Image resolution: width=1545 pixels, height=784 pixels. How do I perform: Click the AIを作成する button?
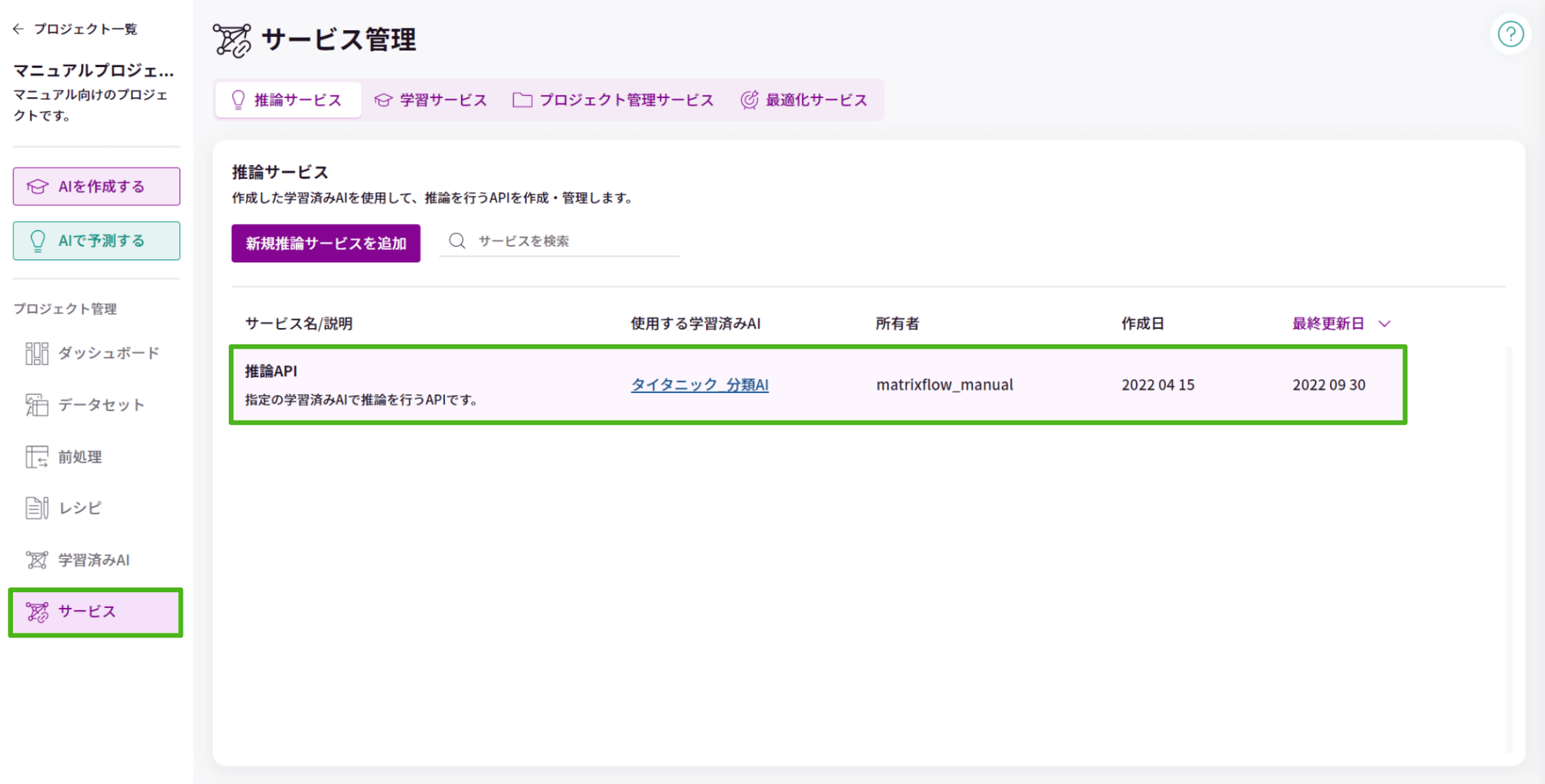pos(96,186)
